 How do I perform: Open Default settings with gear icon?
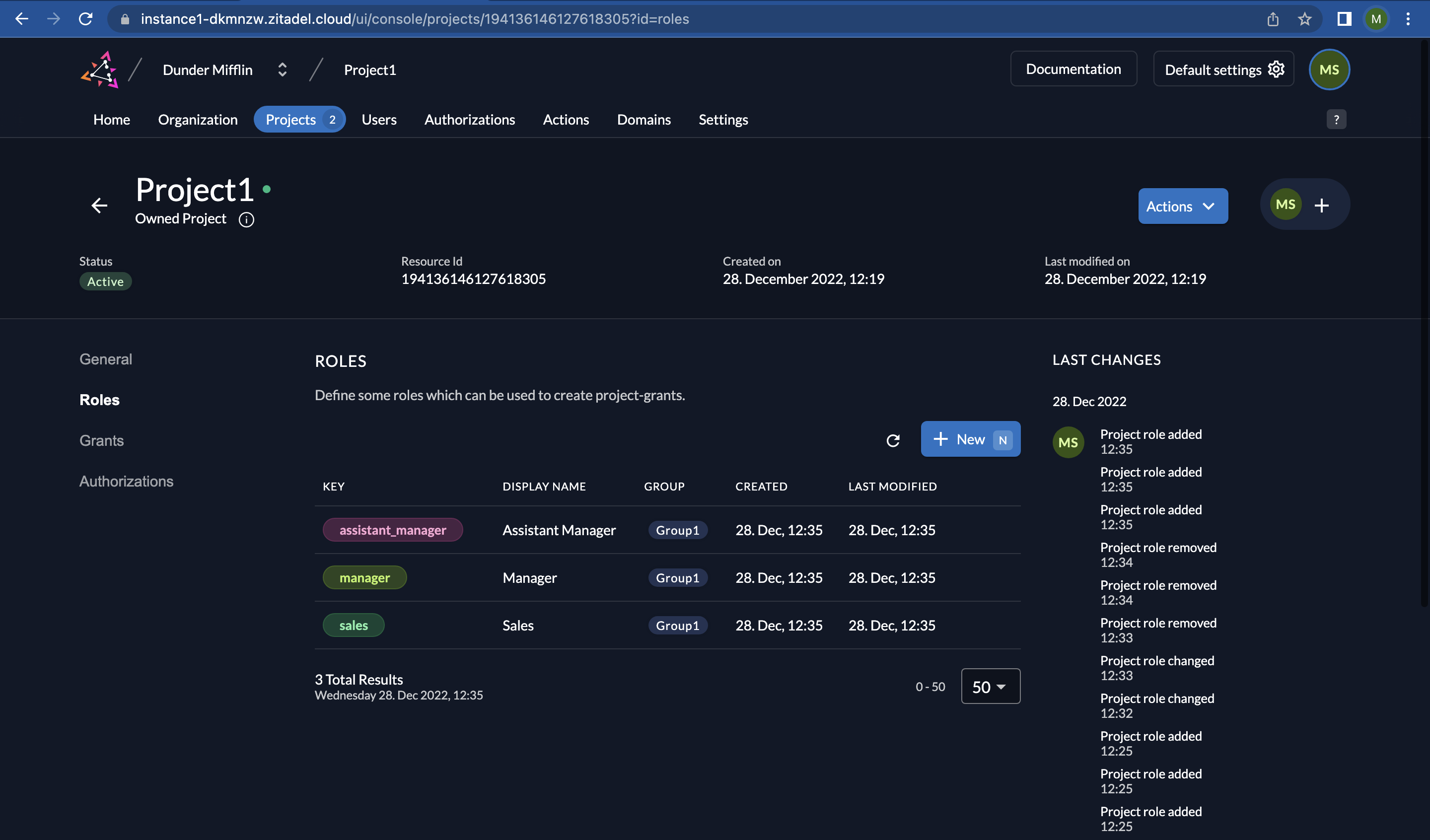[1223, 70]
